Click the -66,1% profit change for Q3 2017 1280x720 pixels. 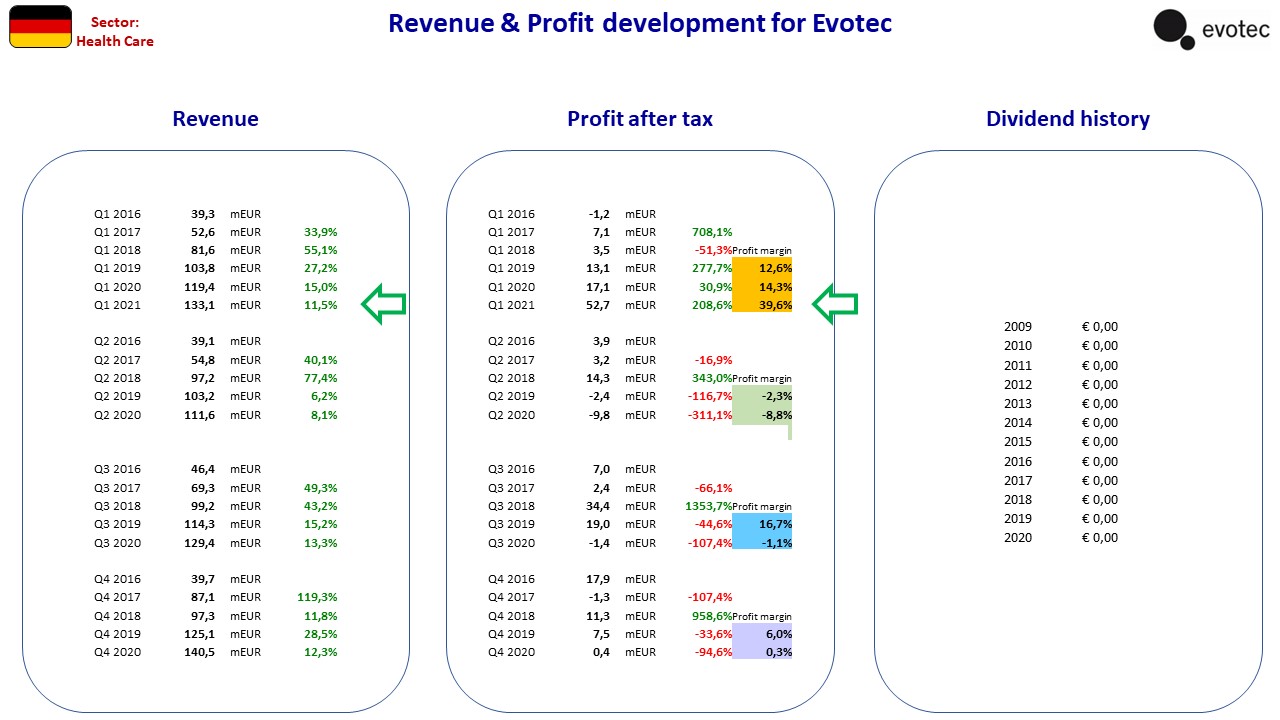[713, 488]
